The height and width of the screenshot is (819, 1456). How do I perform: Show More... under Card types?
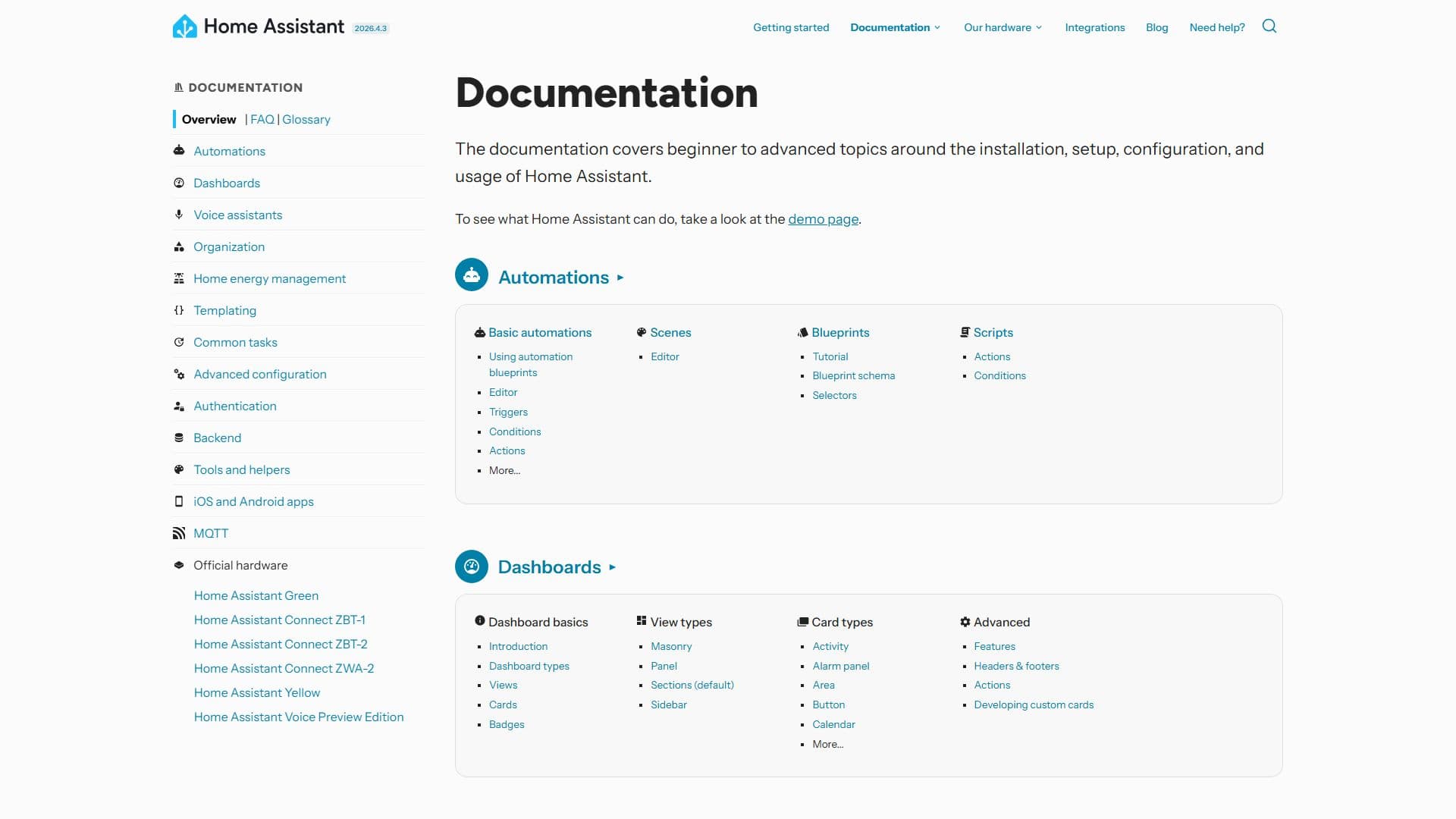coord(828,744)
